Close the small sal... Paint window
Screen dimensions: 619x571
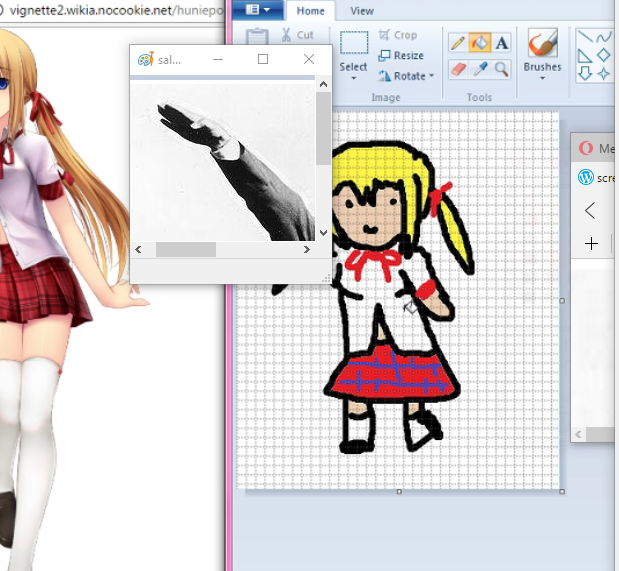click(309, 59)
